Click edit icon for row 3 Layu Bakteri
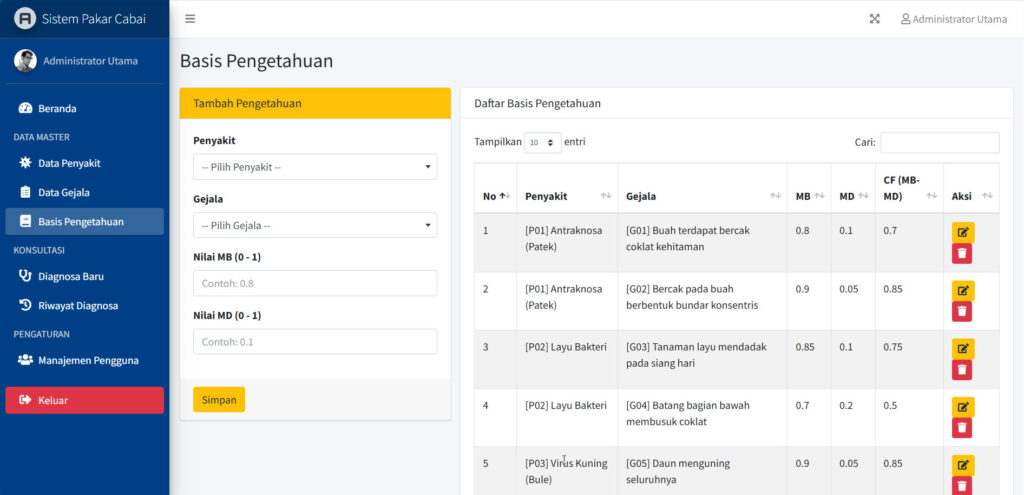This screenshot has width=1024, height=495. pos(962,349)
